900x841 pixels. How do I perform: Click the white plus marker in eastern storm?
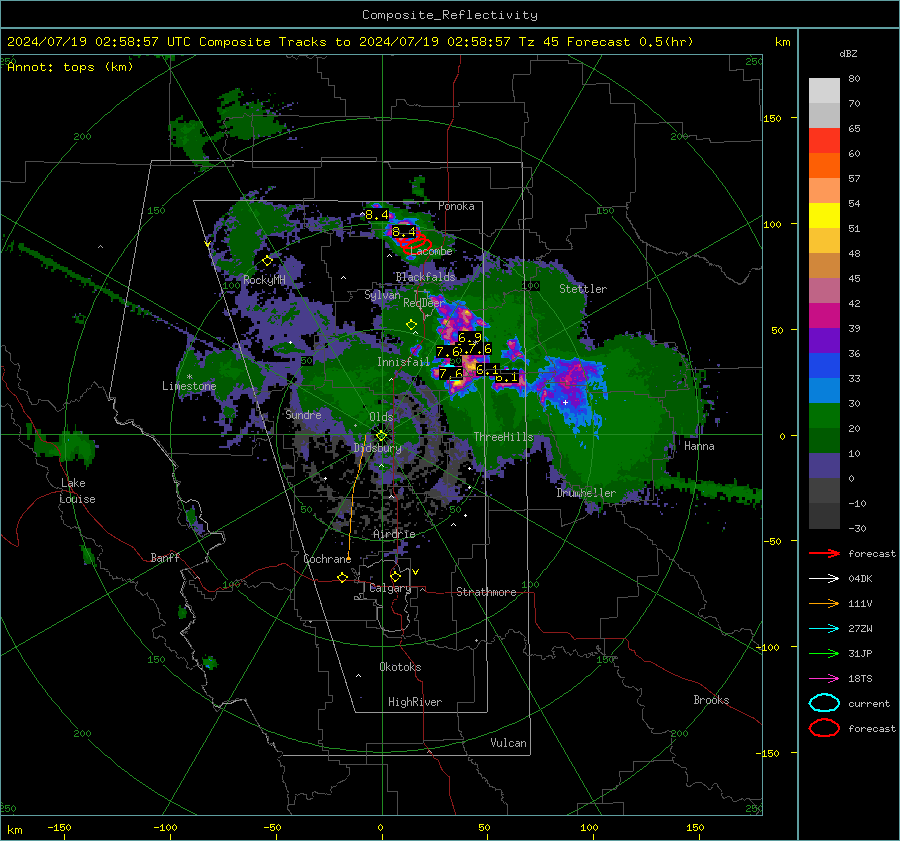click(x=565, y=402)
